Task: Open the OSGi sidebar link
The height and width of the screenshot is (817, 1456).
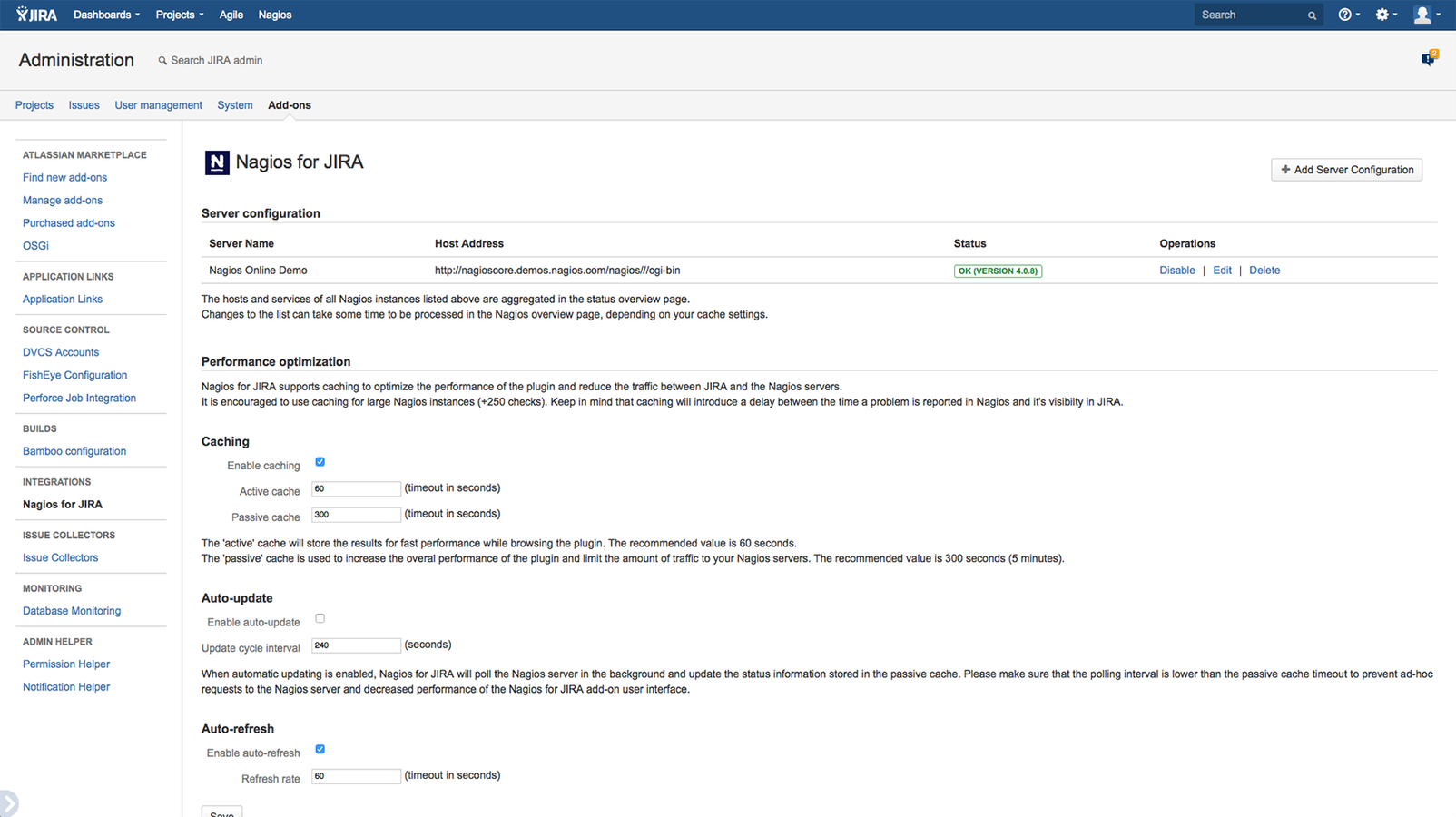Action: click(x=35, y=246)
